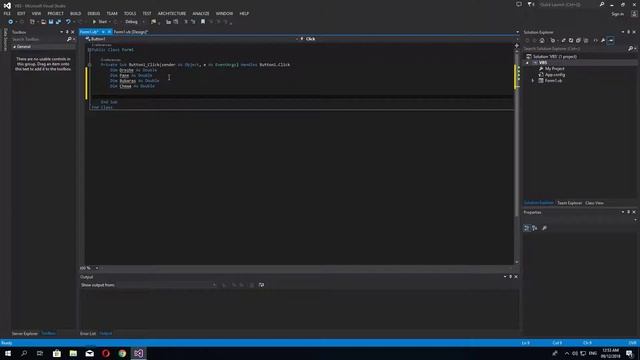640x360 pixels.
Task: Toggle the bookmark toolbar icon
Action: pos(203,22)
